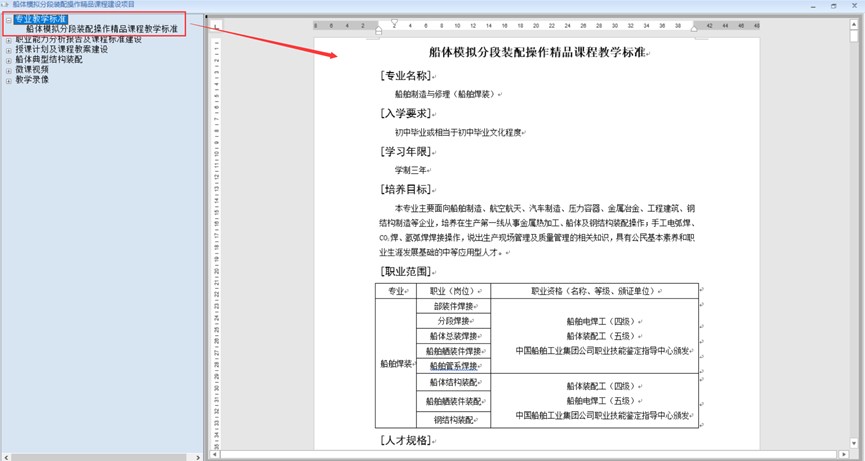The width and height of the screenshot is (865, 461).
Task: Open the 教学录像 tree entry
Action: [x=31, y=80]
